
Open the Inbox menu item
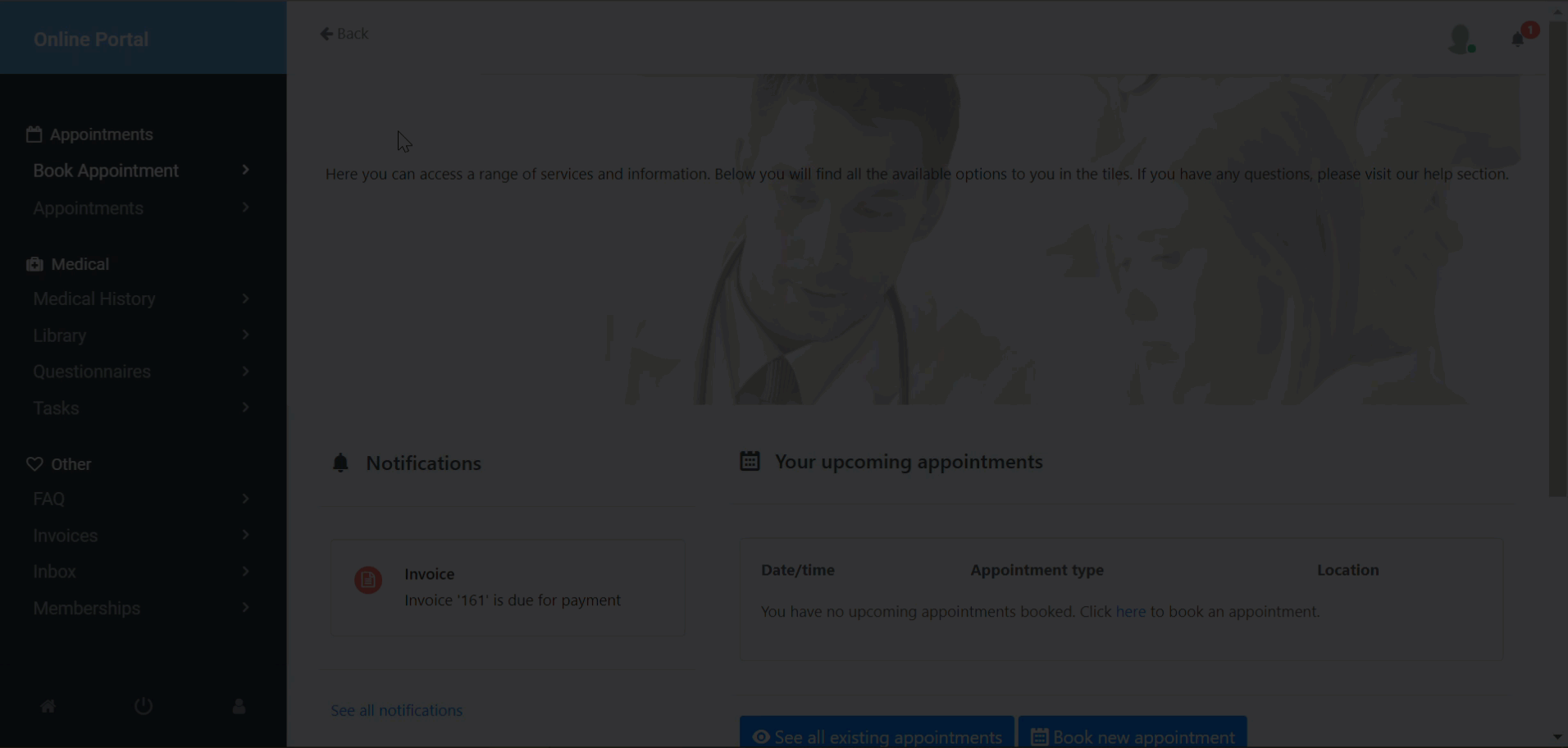click(55, 572)
